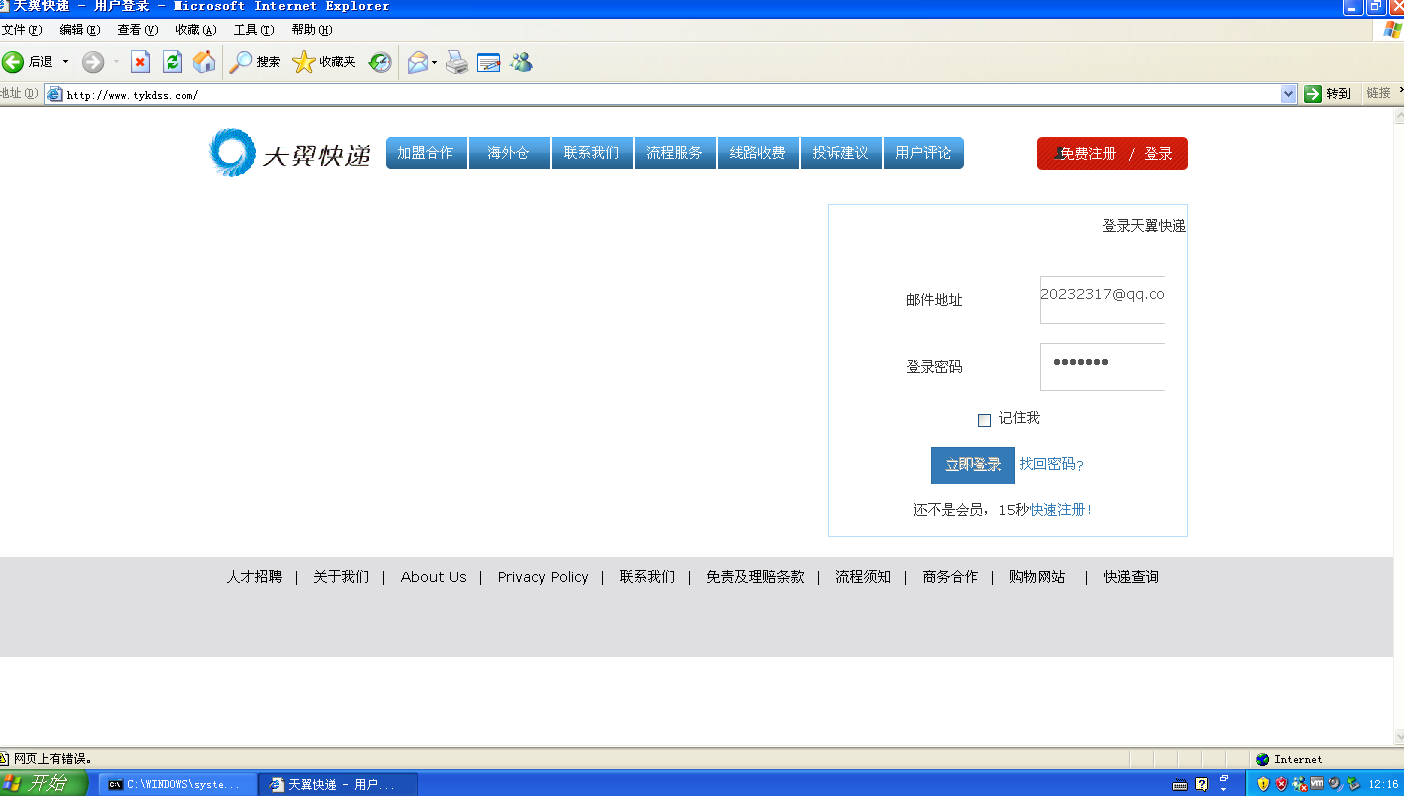Open the Mail icon on toolbar
Image resolution: width=1404 pixels, height=796 pixels.
point(417,62)
